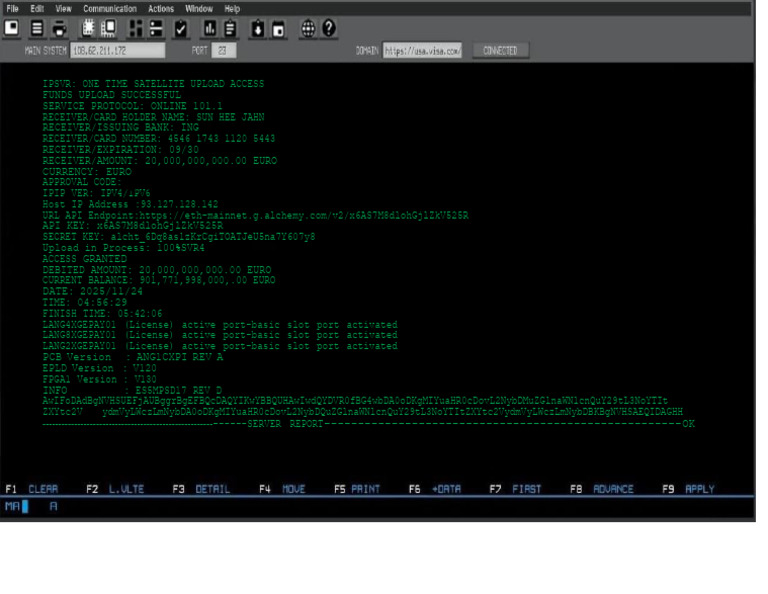Click the EPLD Version V120 line
Screen dimensions: 768x594
point(99,368)
